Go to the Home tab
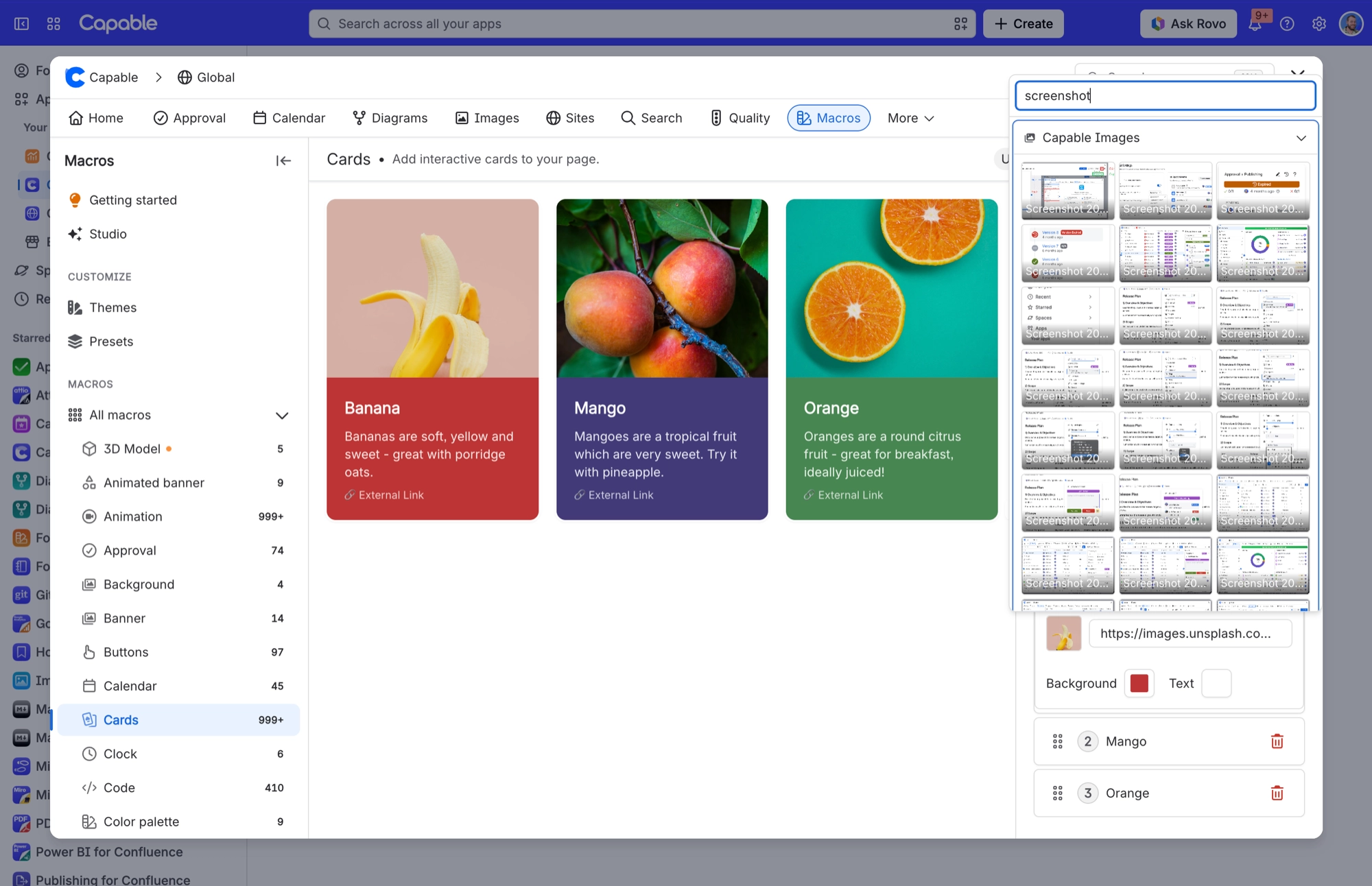Viewport: 1372px width, 886px height. tap(96, 118)
